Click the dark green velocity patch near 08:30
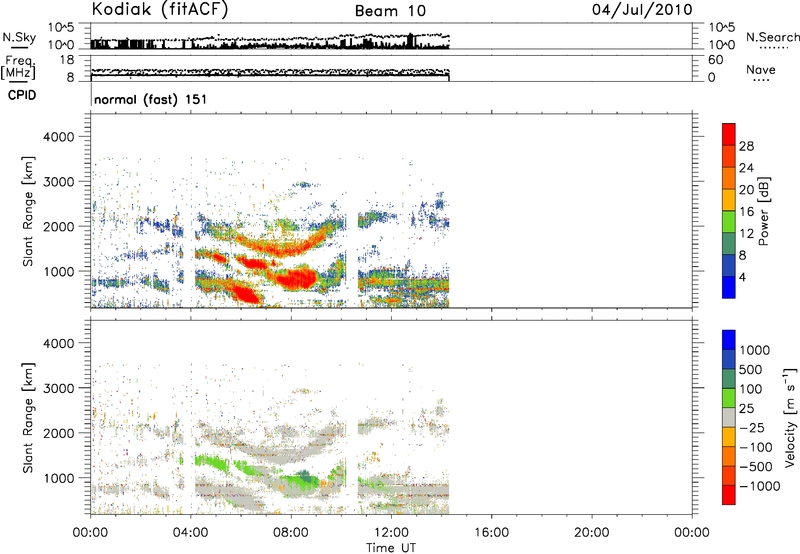800x554 pixels. point(303,476)
